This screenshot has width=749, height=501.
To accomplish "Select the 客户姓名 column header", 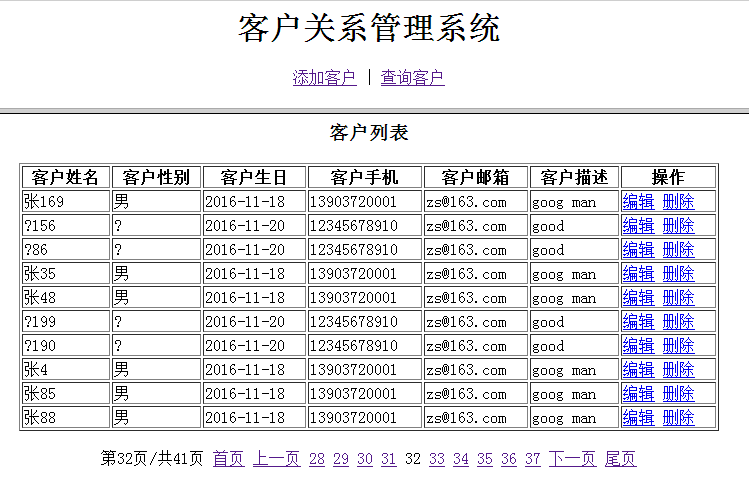I will click(66, 177).
